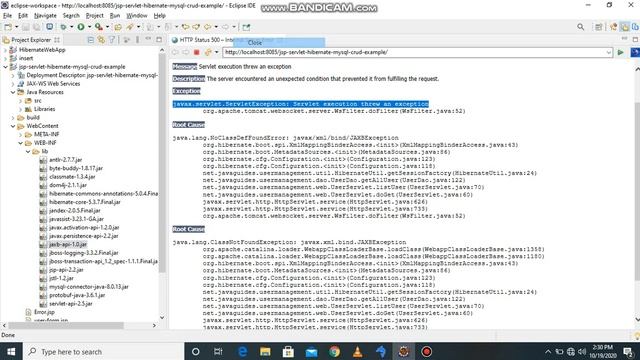This screenshot has height=360, width=640.
Task: Open the Project Explorer filter icon
Action: [x=111, y=40]
